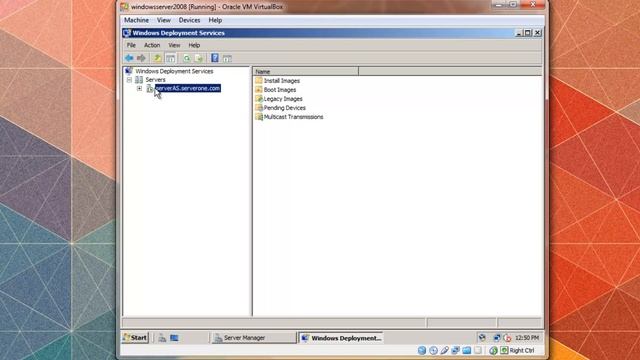The height and width of the screenshot is (360, 640).
Task: Click the Refresh toolbar icon
Action: (x=187, y=58)
